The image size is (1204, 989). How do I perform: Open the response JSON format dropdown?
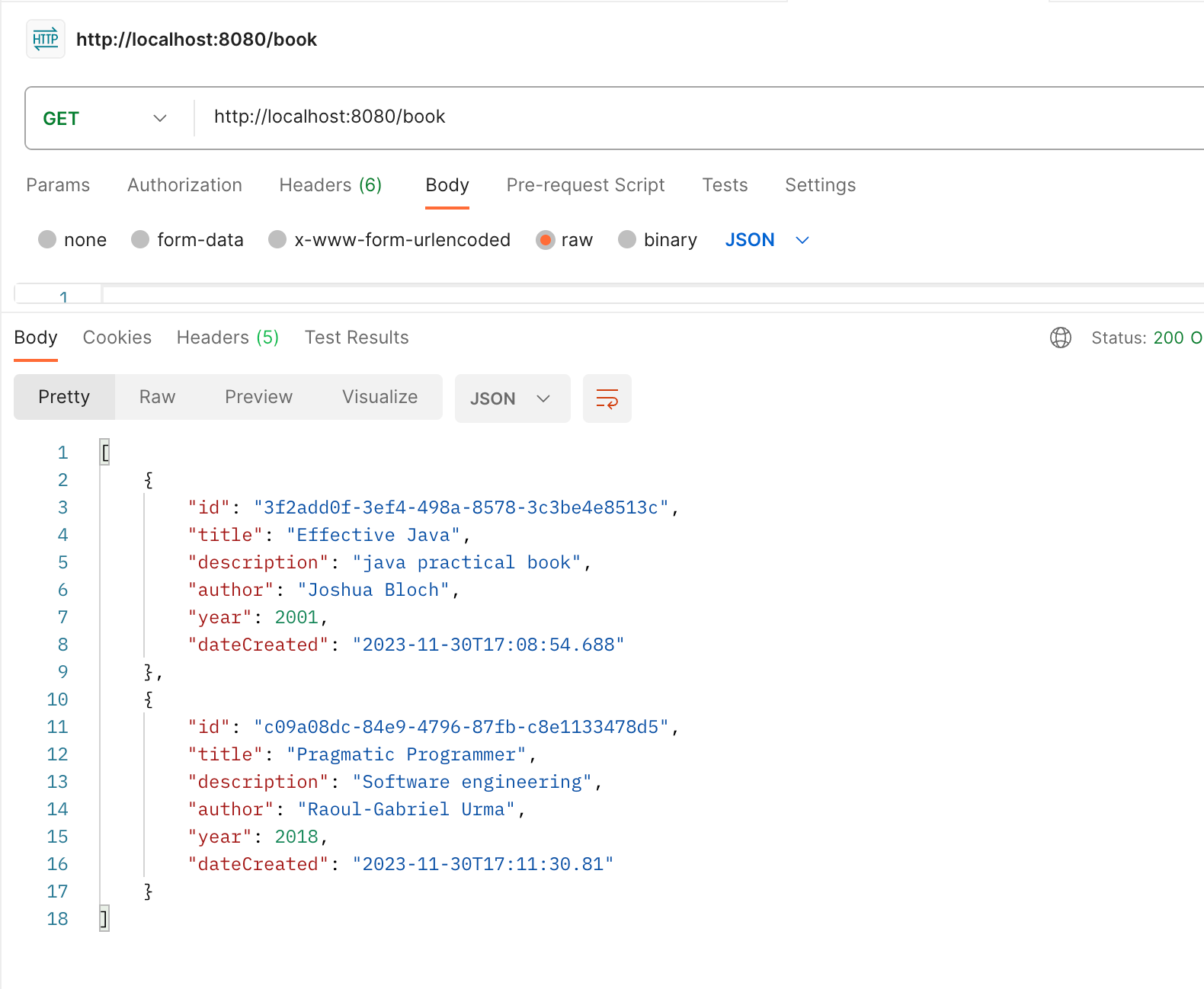pyautogui.click(x=513, y=398)
